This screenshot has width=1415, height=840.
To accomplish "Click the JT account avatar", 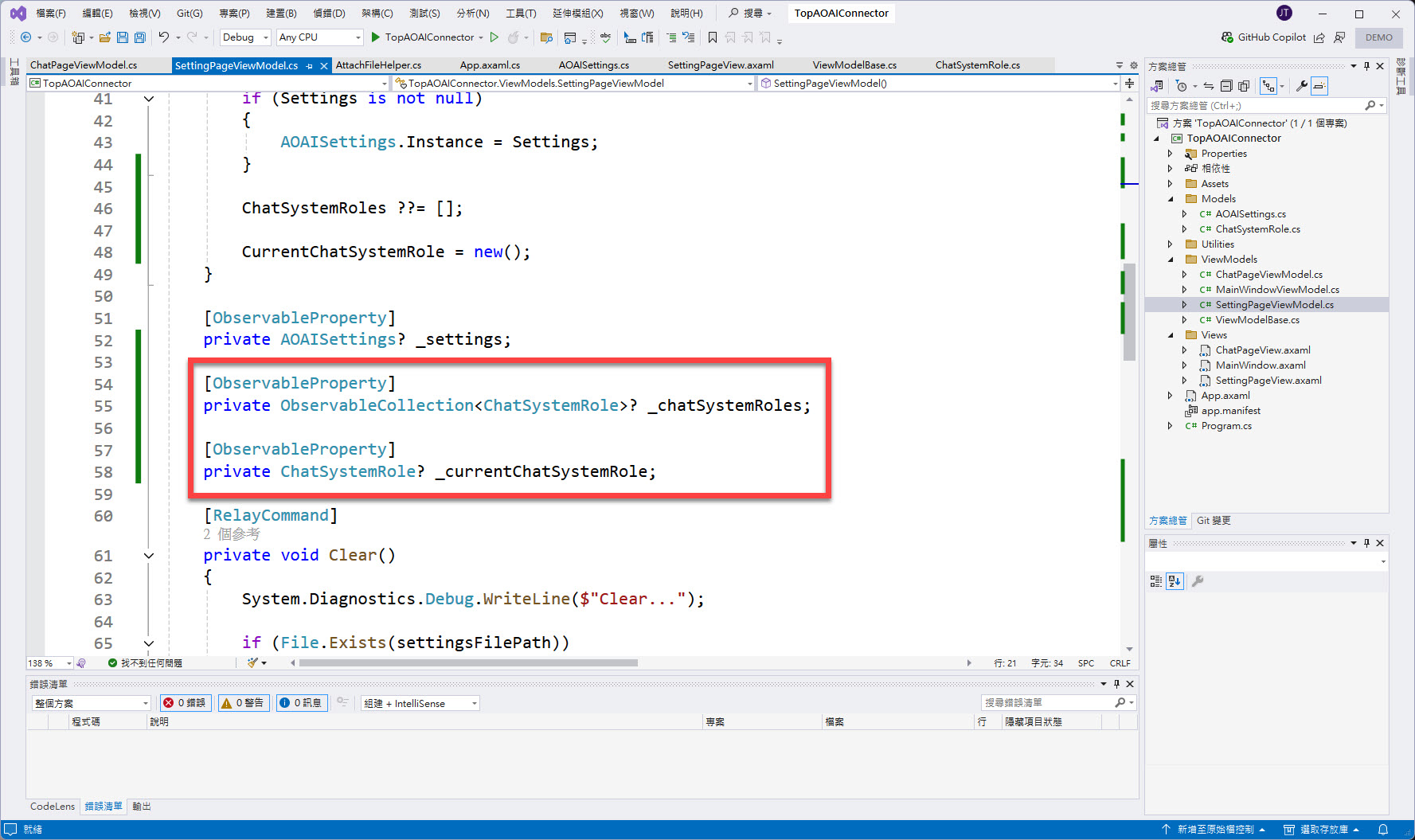I will tap(1284, 13).
